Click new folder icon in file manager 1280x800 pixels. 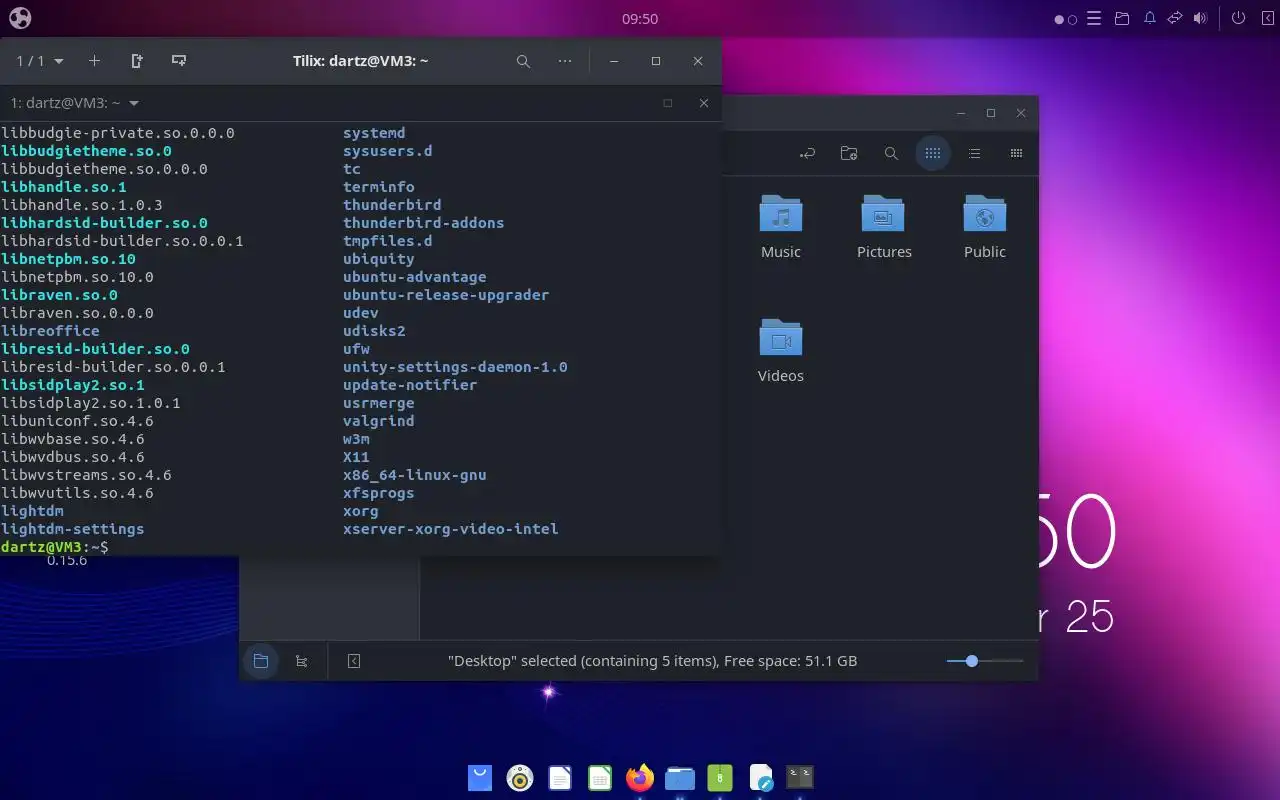849,153
